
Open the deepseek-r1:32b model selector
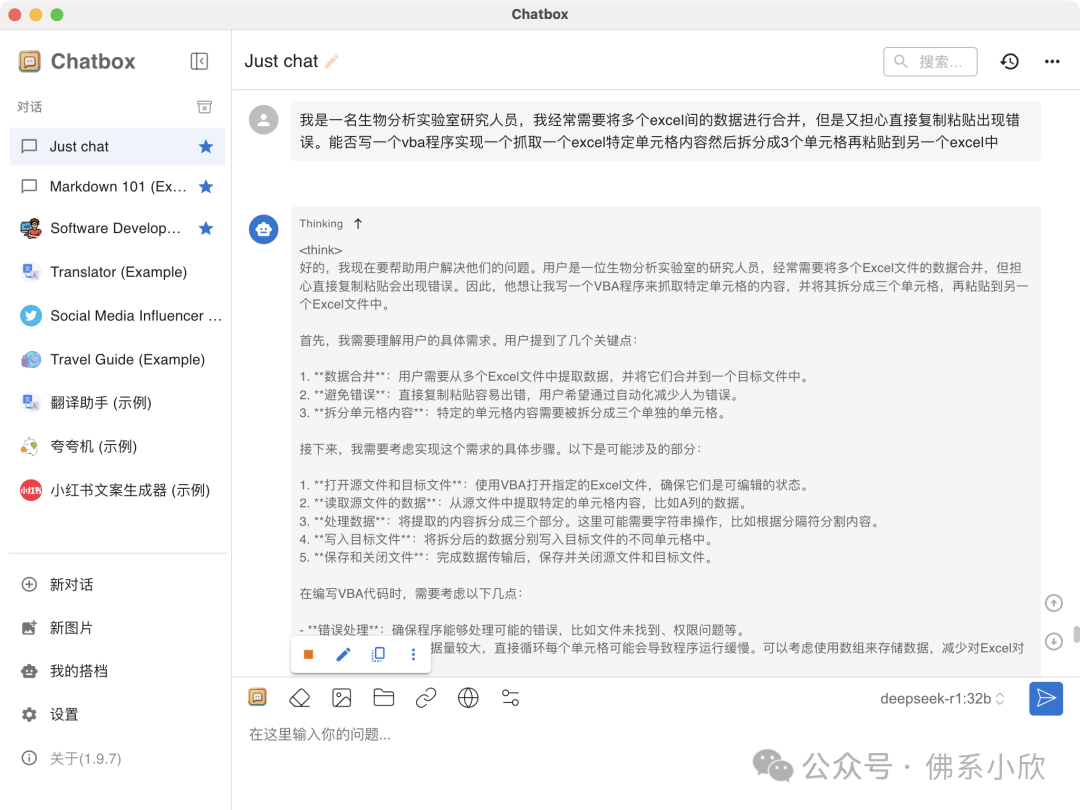click(942, 698)
